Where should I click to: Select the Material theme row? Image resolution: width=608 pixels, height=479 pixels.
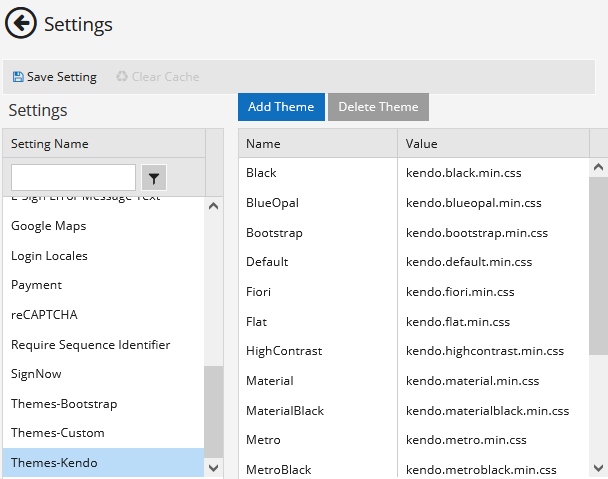coord(270,381)
